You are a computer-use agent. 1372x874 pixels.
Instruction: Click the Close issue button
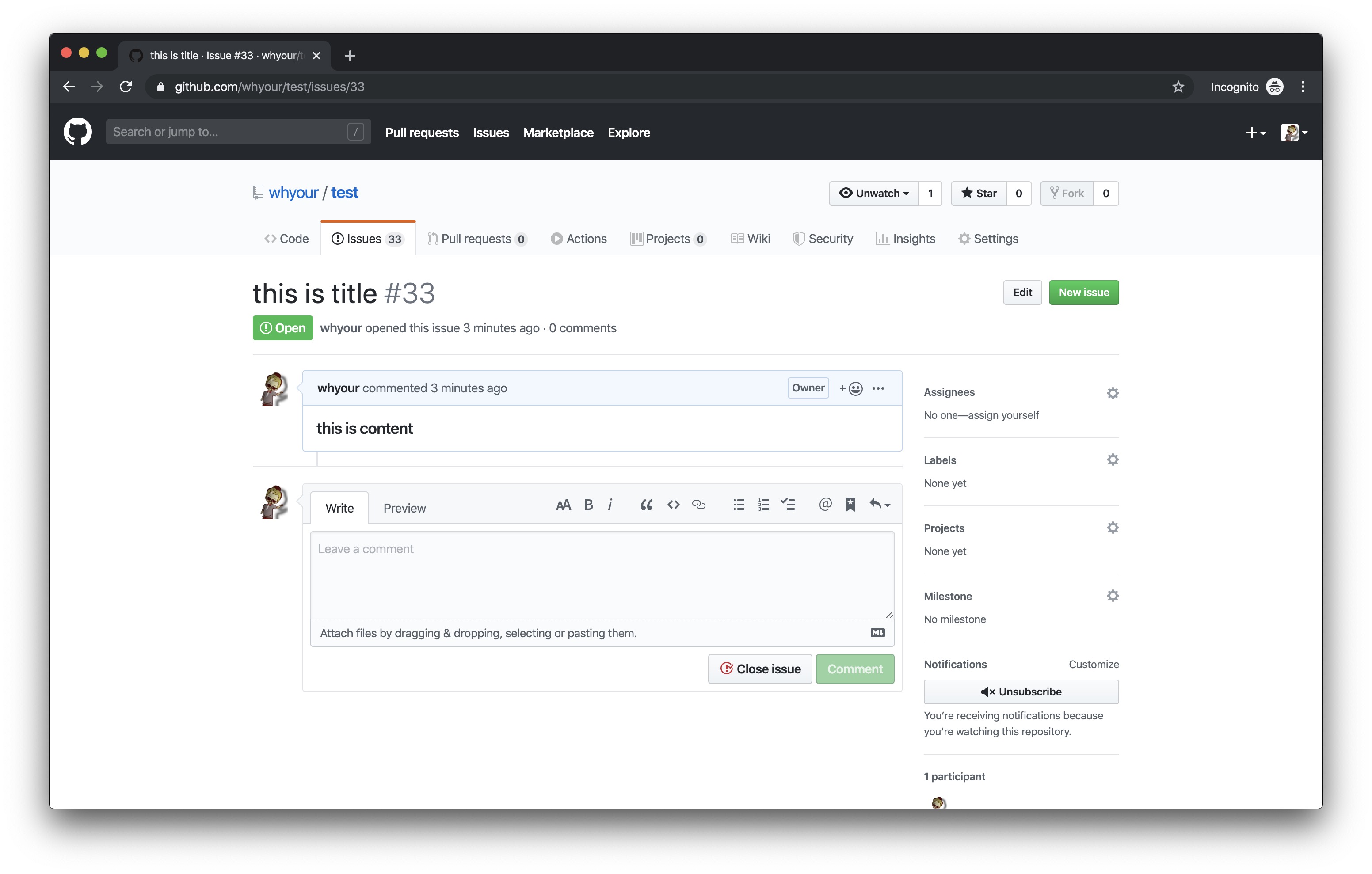759,669
